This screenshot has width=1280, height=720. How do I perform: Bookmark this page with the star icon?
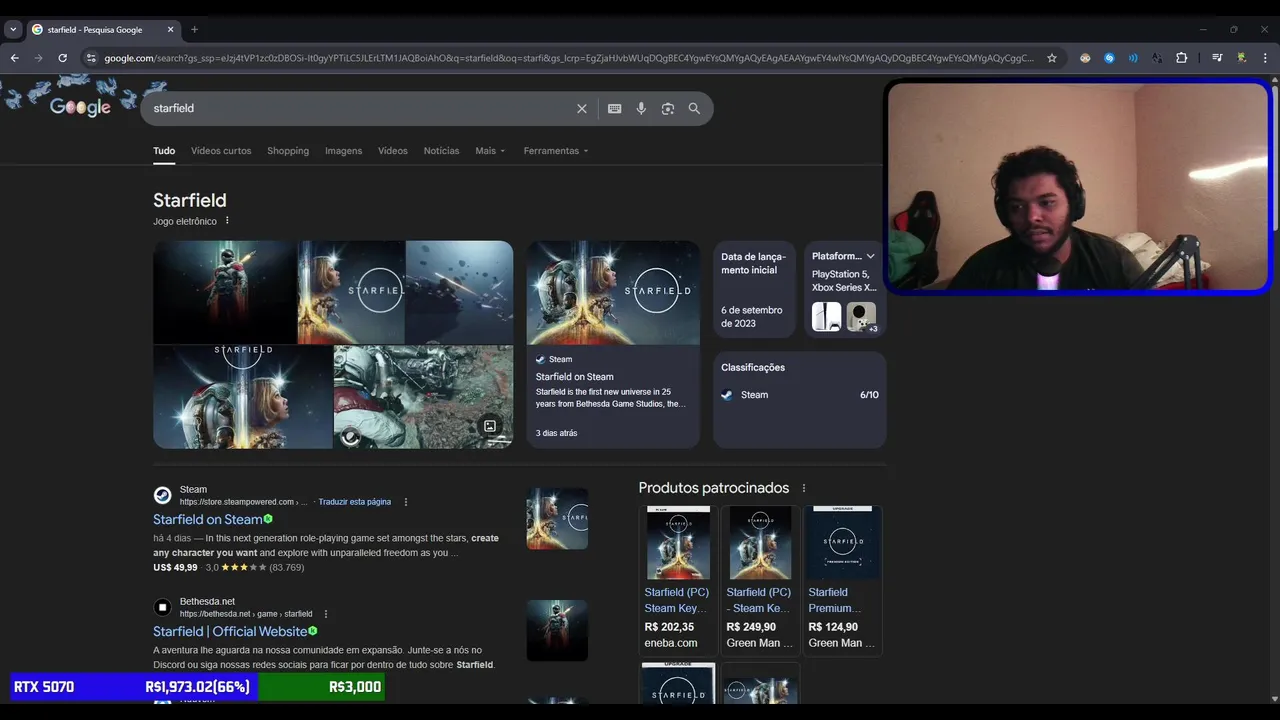click(1052, 58)
